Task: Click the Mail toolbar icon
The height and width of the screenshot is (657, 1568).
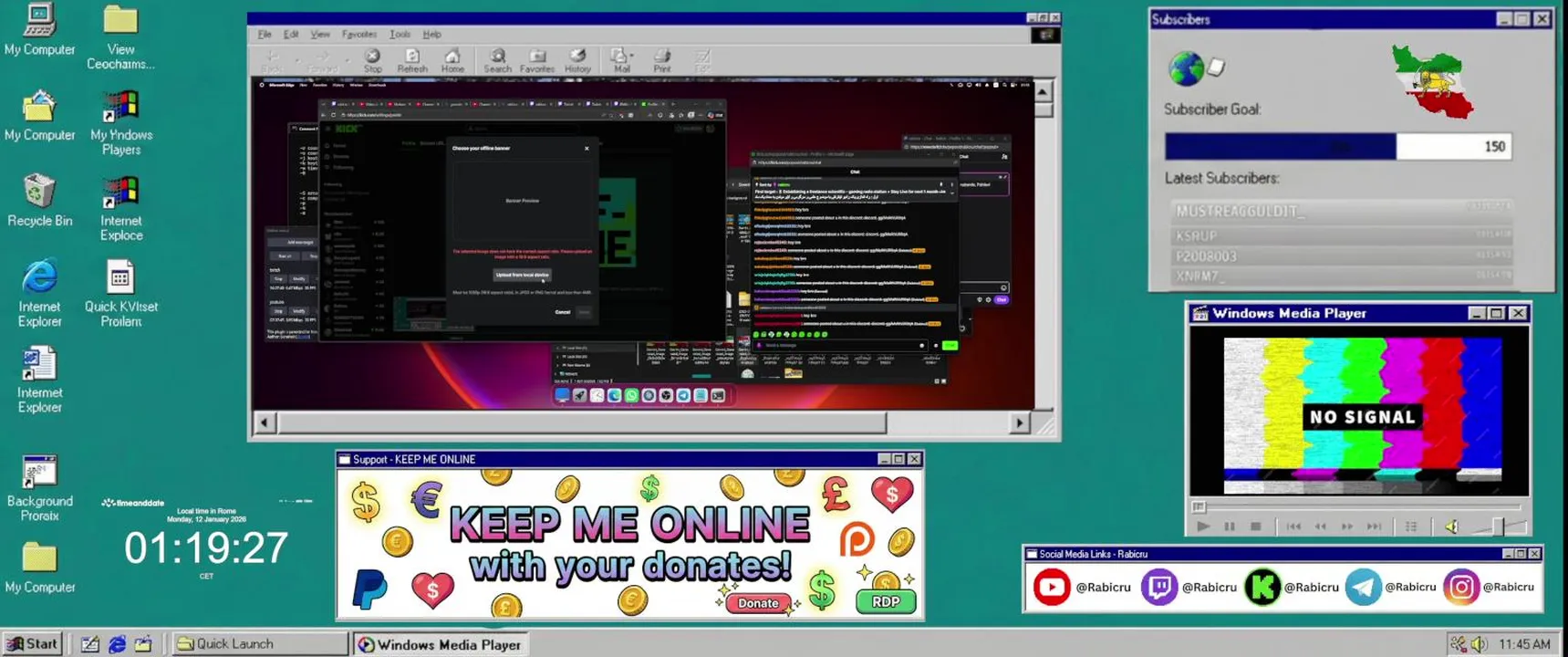Action: click(620, 61)
